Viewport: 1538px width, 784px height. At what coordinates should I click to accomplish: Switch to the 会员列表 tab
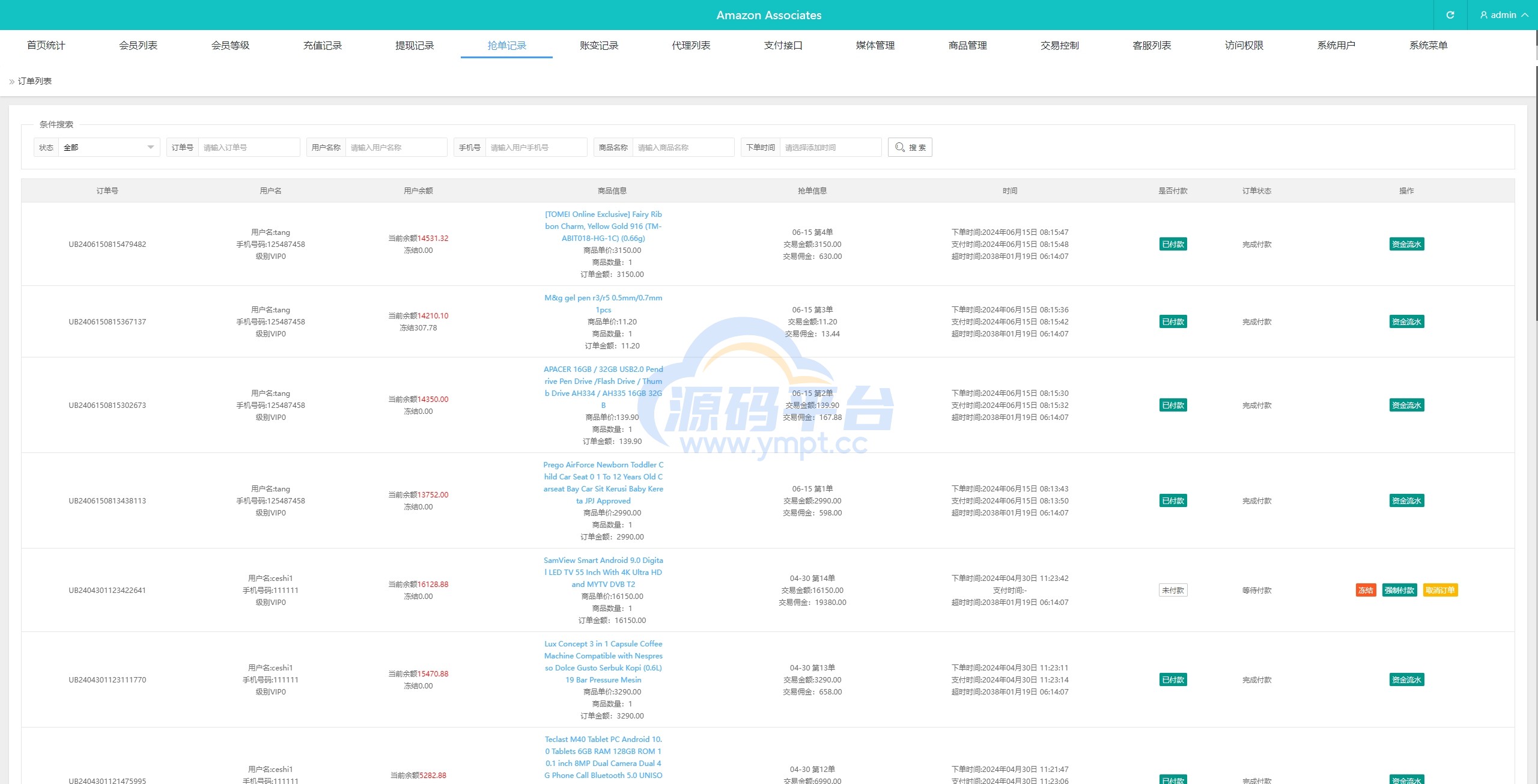(138, 45)
